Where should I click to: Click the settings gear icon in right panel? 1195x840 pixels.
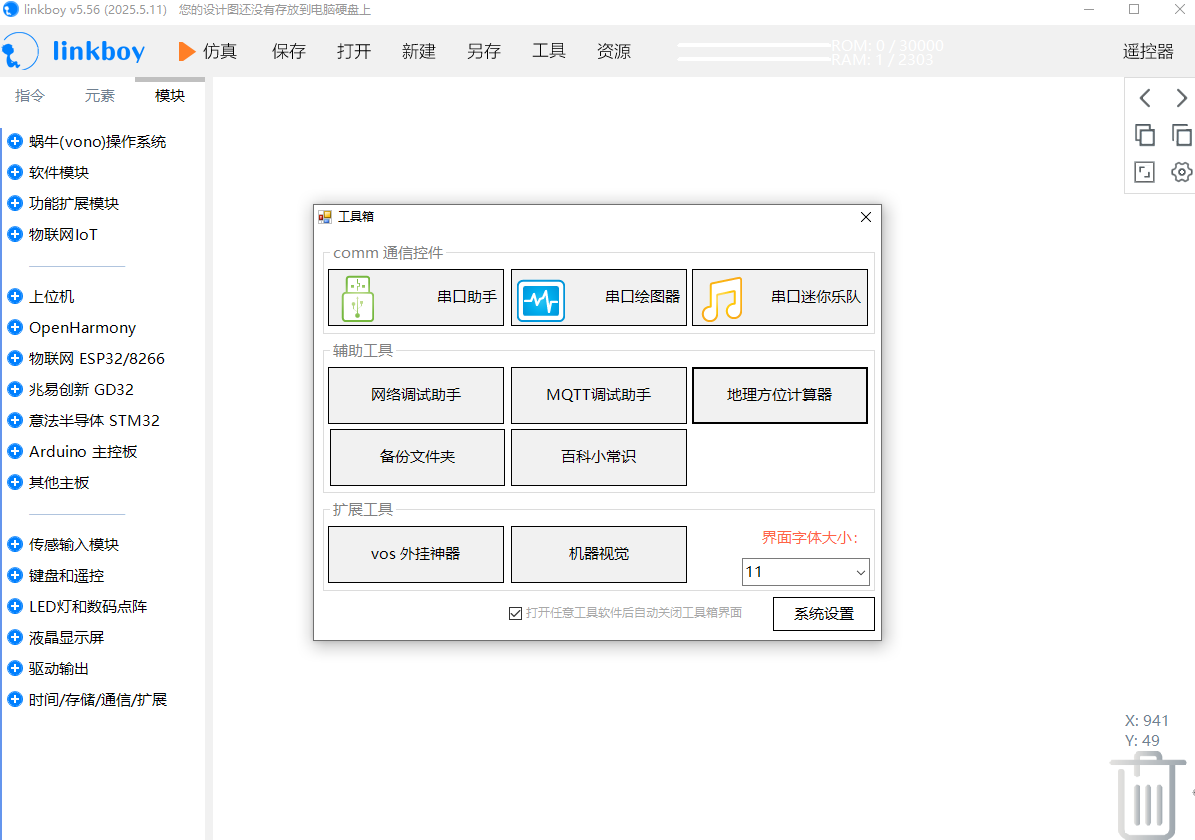click(x=1181, y=172)
